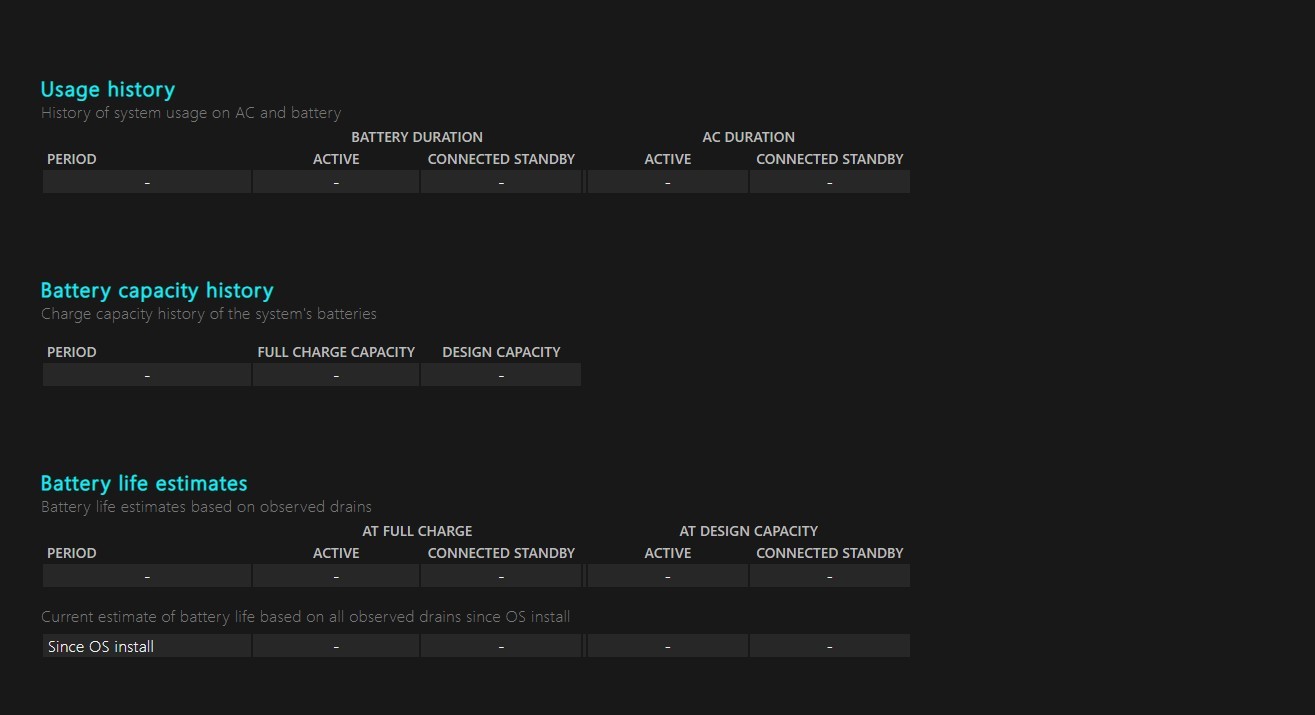This screenshot has height=715, width=1315.
Task: Select 'History of system usage on AC and battery' text
Action: [x=191, y=113]
